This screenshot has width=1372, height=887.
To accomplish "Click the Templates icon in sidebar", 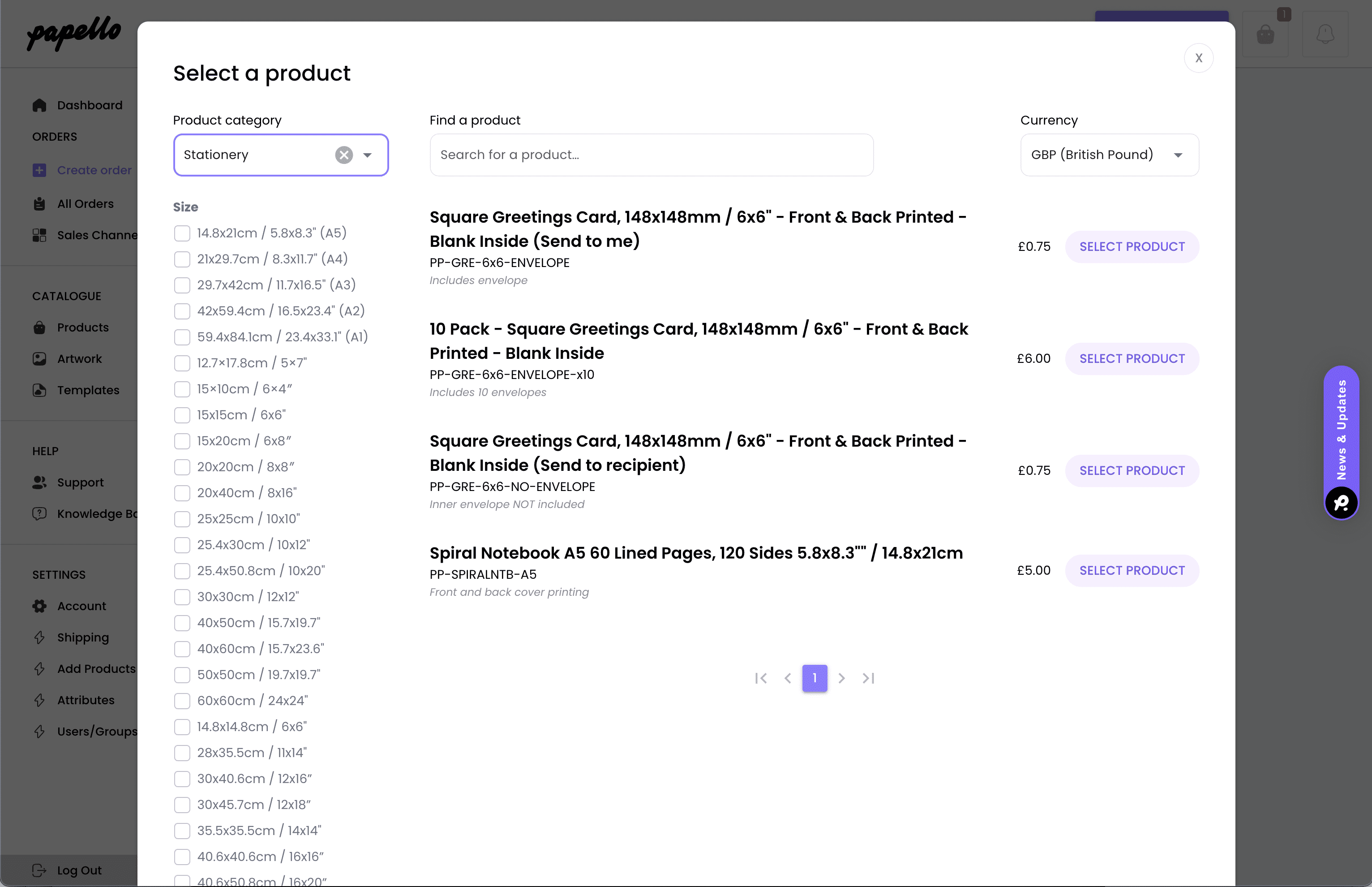I will (39, 390).
